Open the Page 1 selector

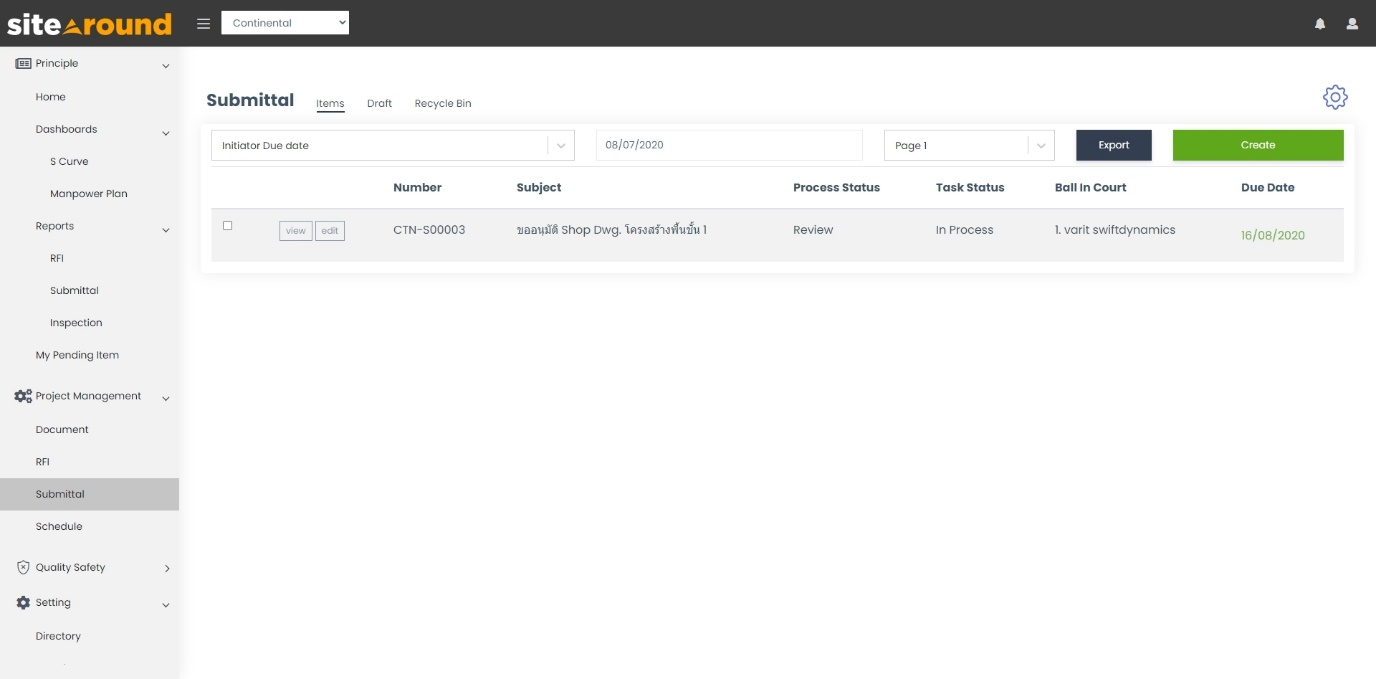(966, 145)
